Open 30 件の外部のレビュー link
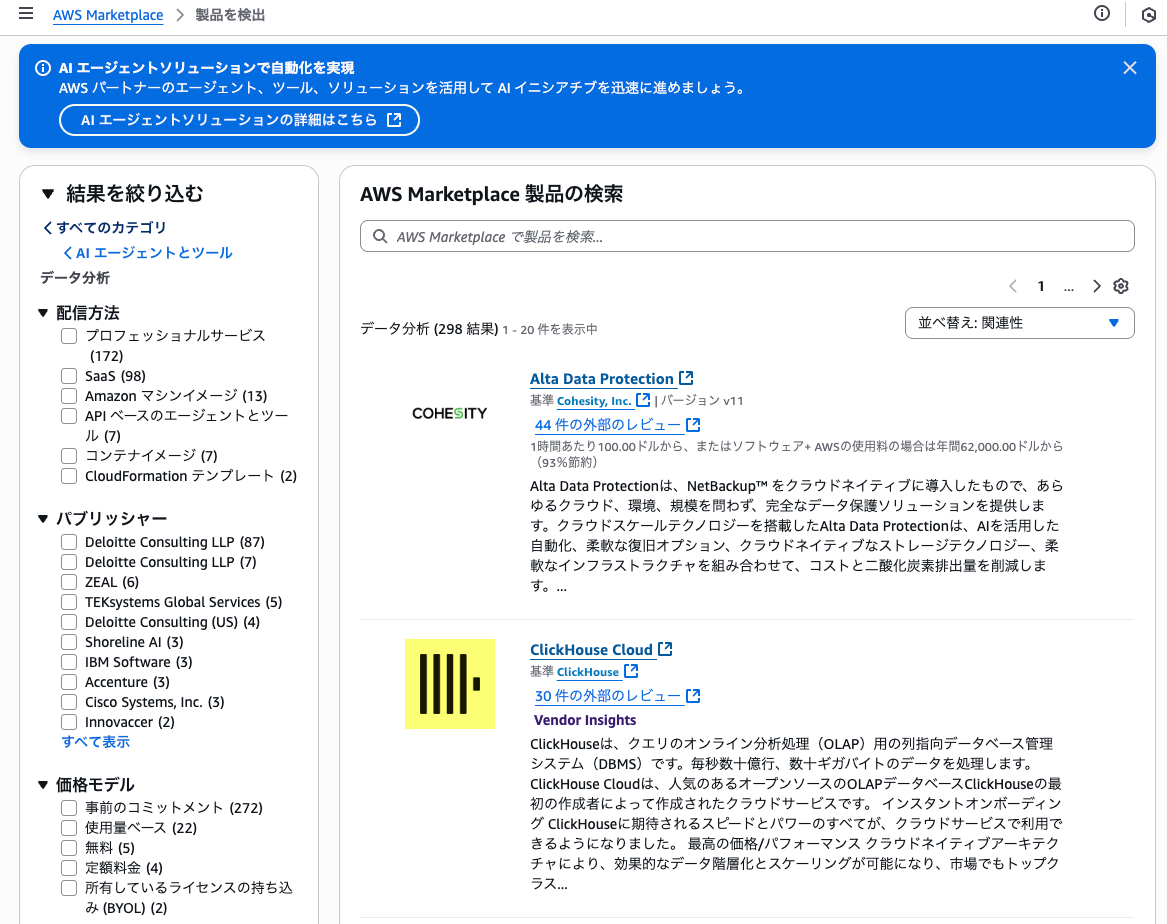Viewport: 1167px width, 924px height. tap(608, 696)
